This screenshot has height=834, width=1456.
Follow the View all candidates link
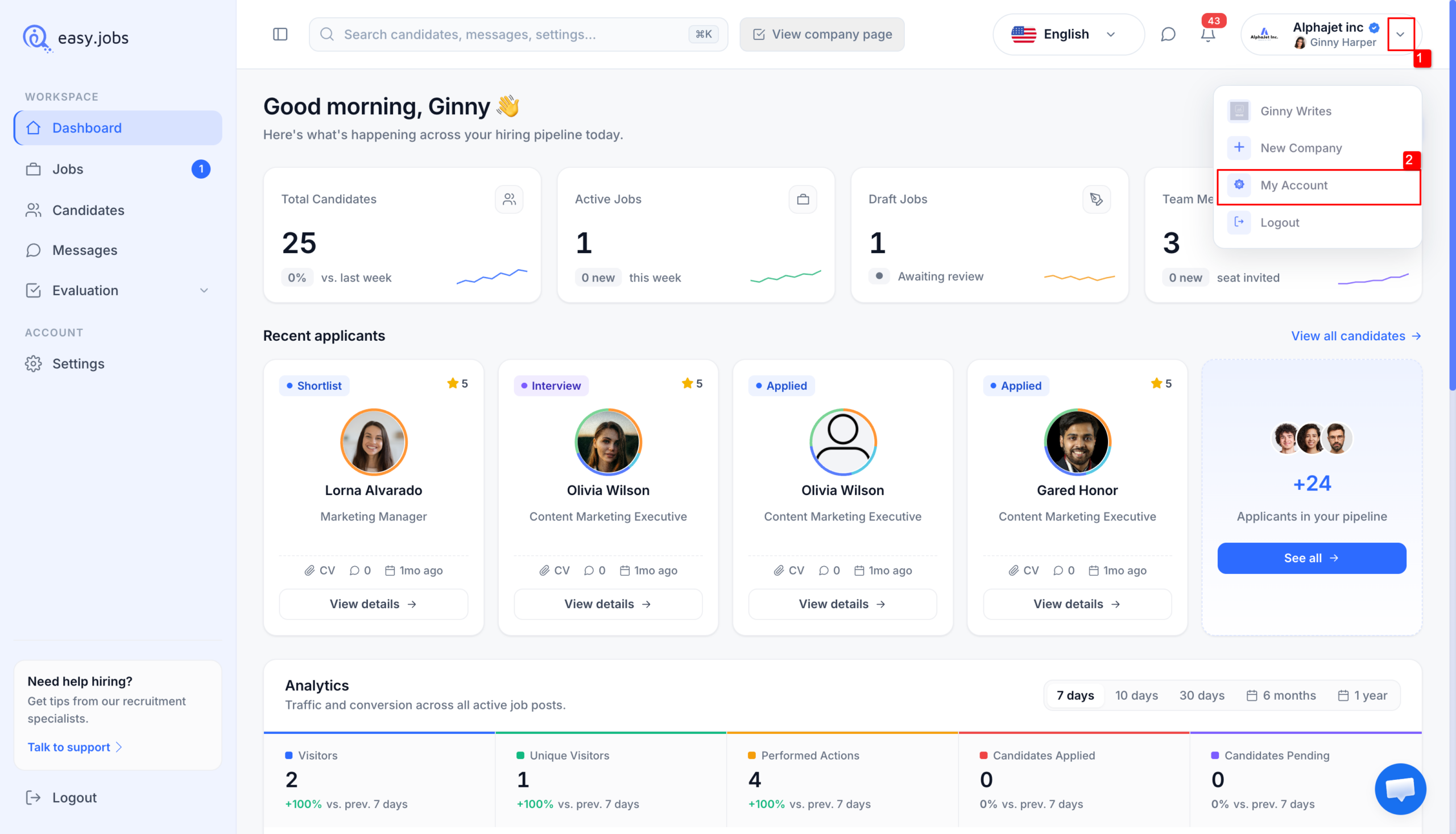tap(1356, 336)
